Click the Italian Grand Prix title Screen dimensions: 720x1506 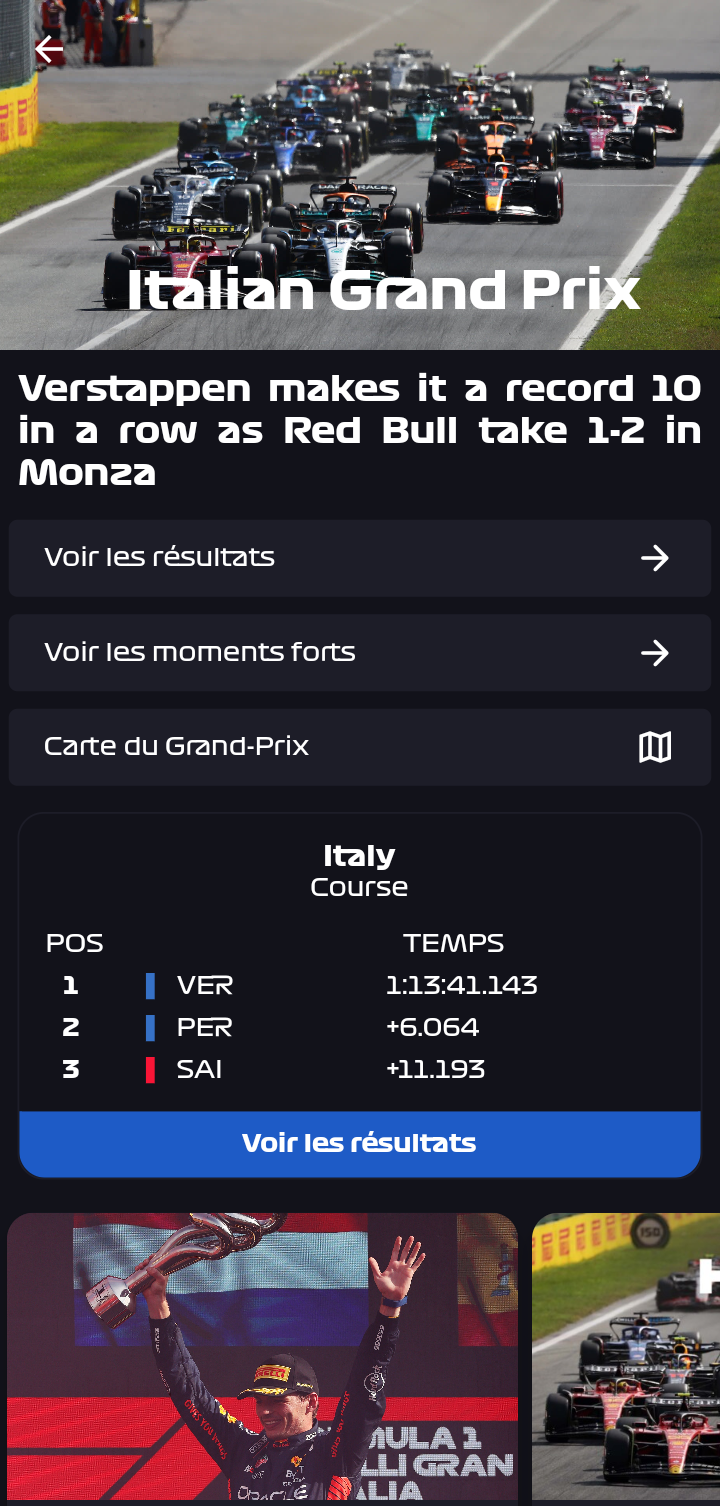[x=383, y=290]
